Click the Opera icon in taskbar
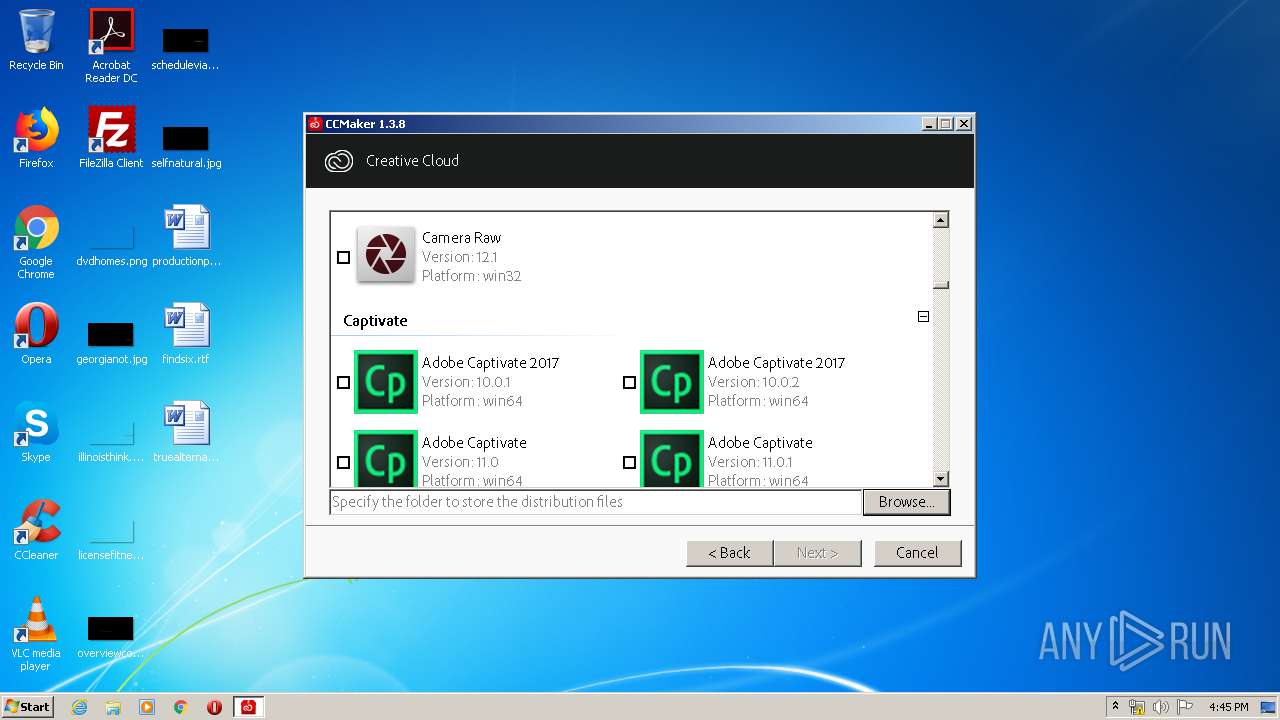Viewport: 1280px width, 720px height. point(214,707)
